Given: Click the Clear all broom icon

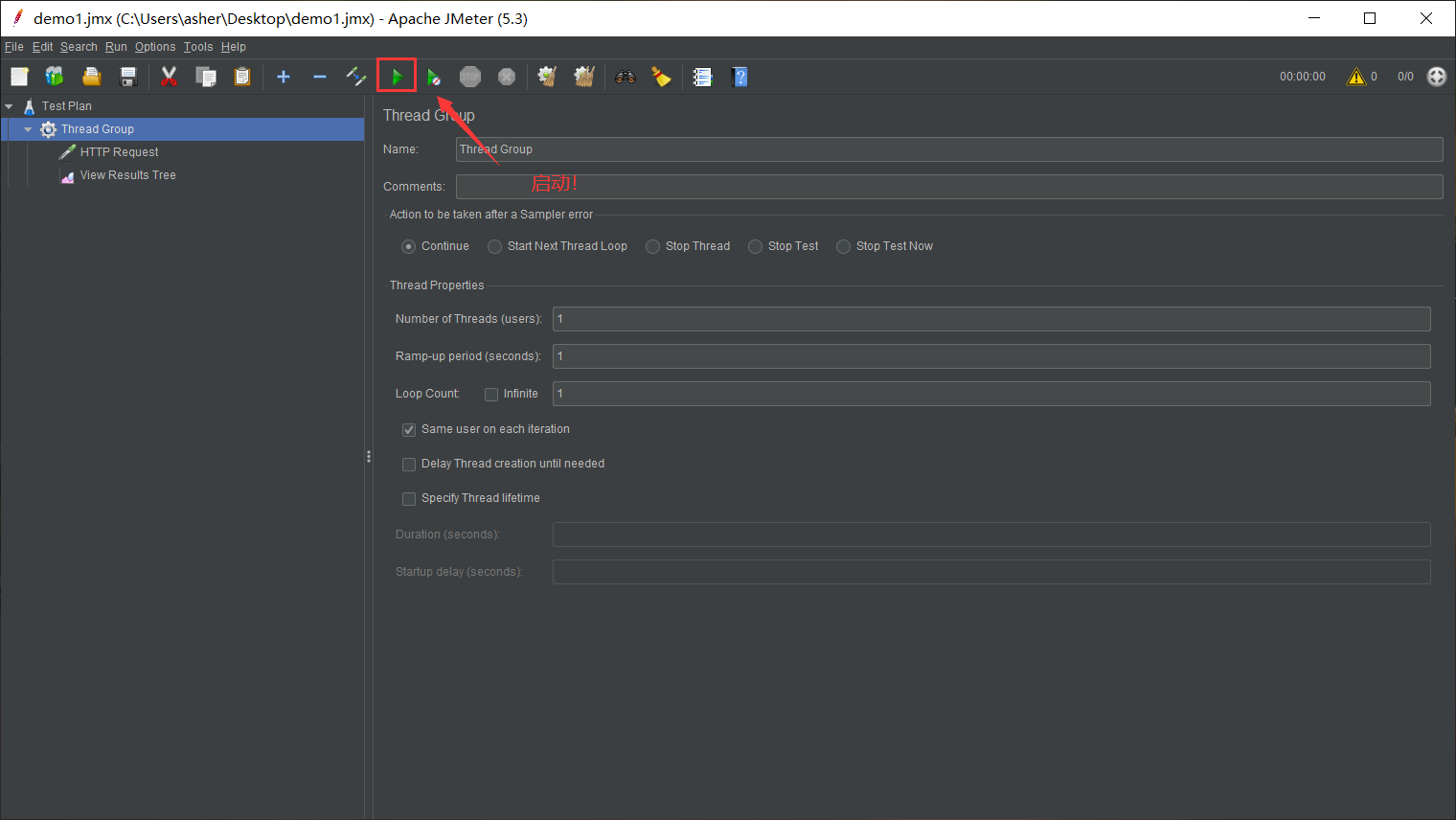Looking at the screenshot, I should click(x=584, y=77).
